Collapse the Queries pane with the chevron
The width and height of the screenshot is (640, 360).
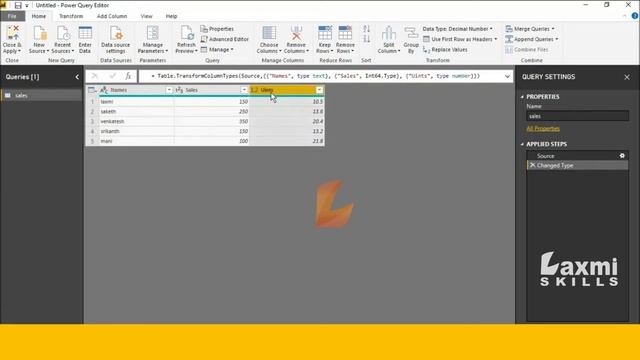tap(77, 77)
